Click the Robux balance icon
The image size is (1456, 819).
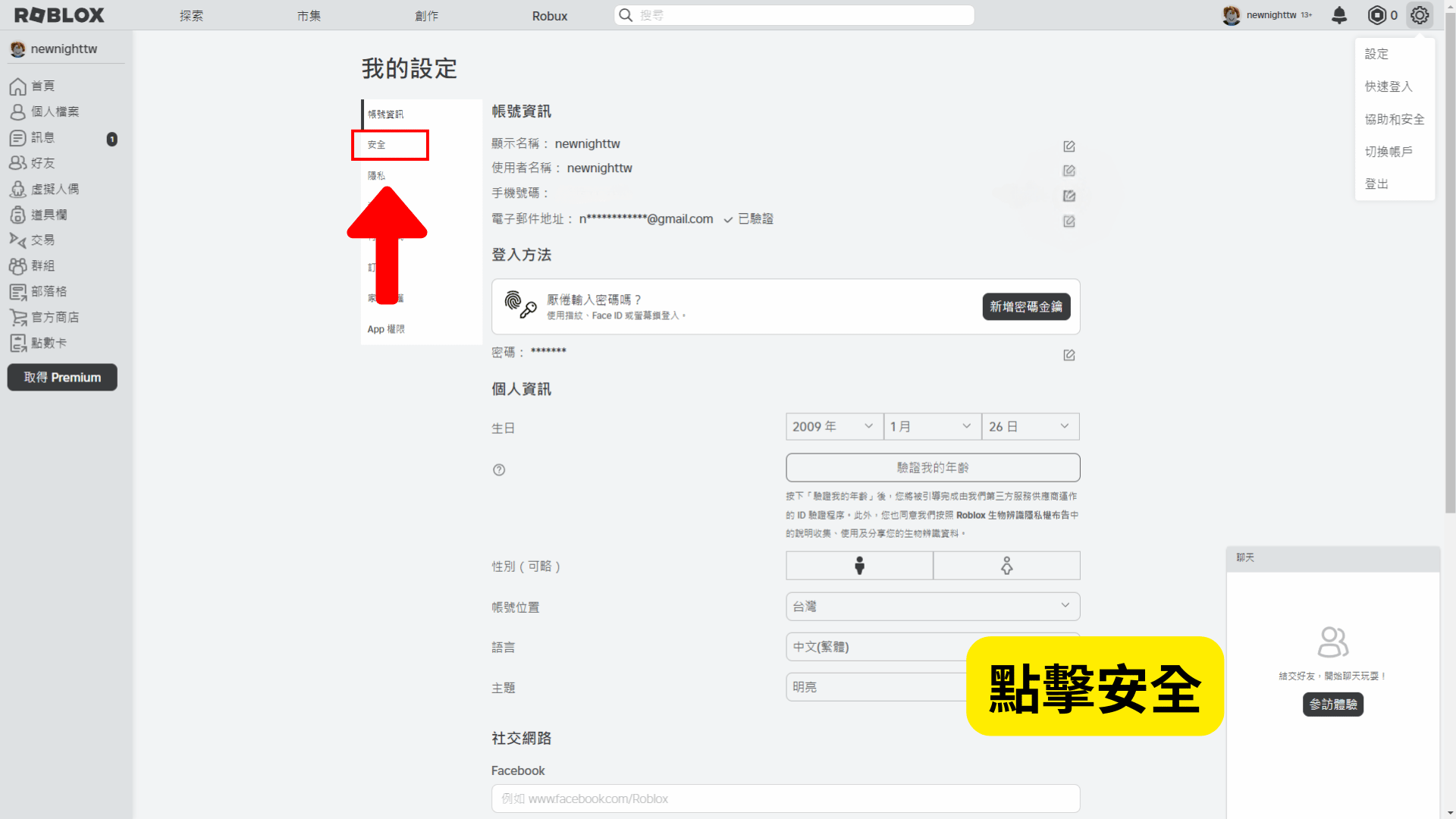(1377, 15)
